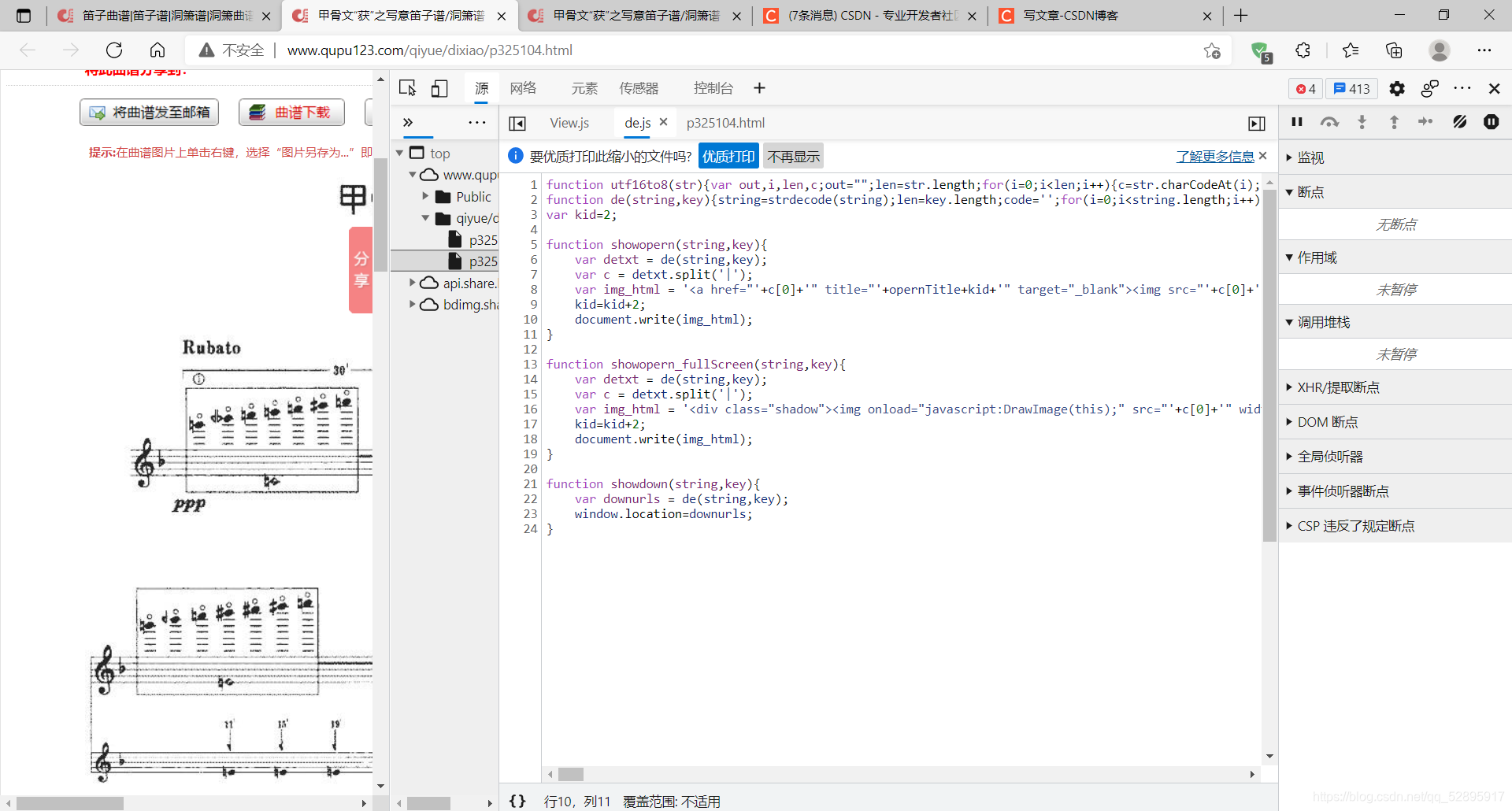Open collections icon
1512x811 pixels.
pyautogui.click(x=1394, y=50)
